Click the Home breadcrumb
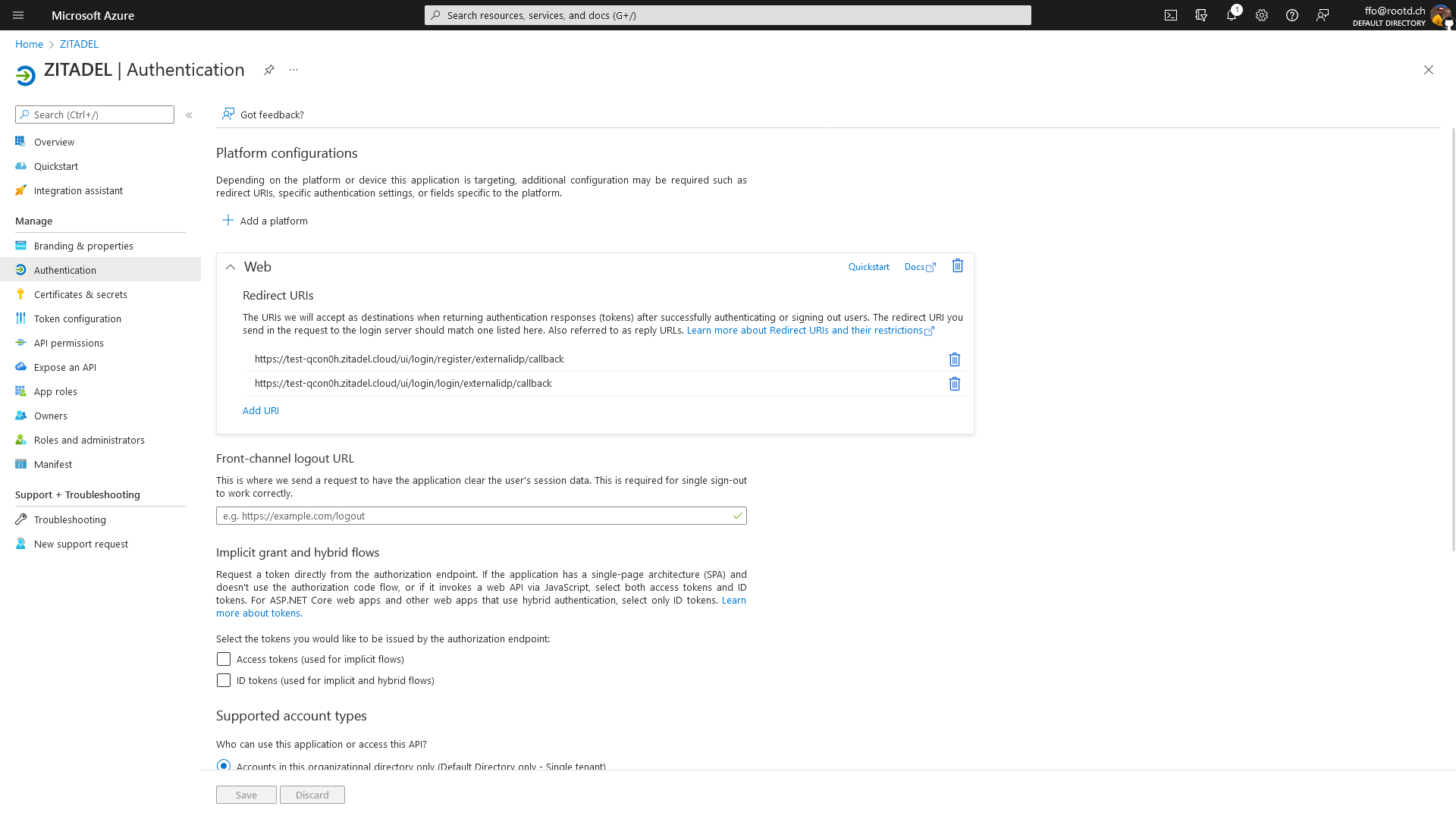This screenshot has width=1456, height=819. click(x=29, y=44)
